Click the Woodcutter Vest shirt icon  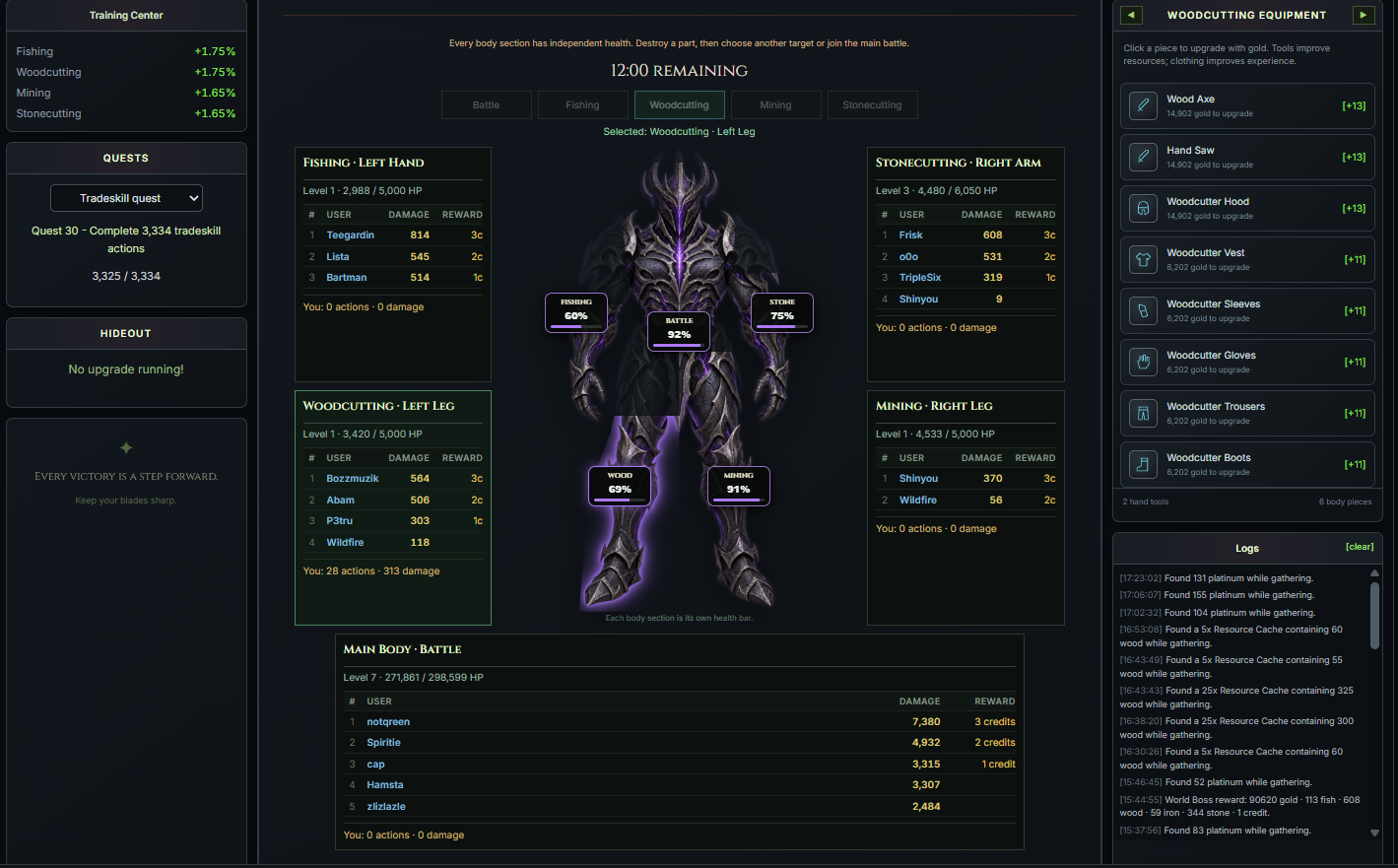1143,259
